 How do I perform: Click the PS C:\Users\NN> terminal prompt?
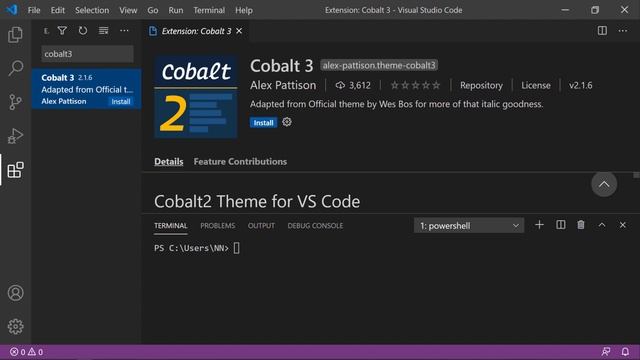[191, 248]
